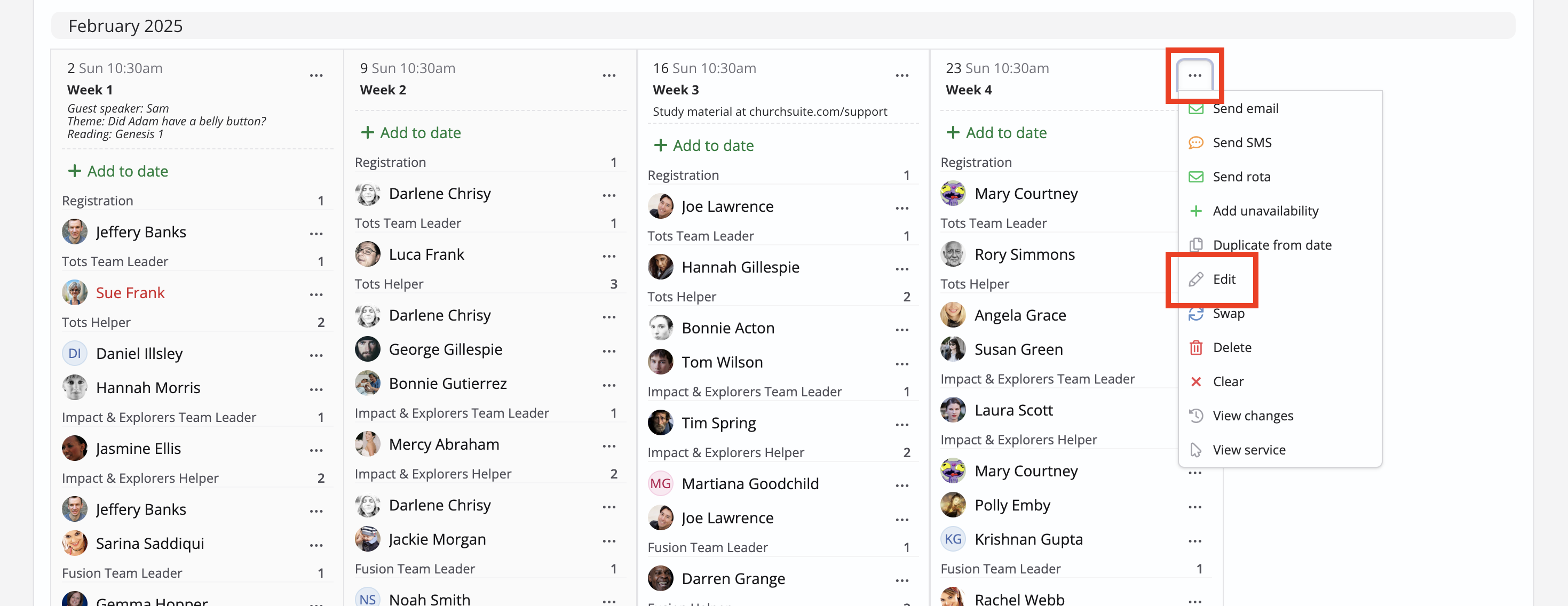Open the Week 2 date options ellipsis
This screenshot has height=606, width=1568.
[609, 75]
